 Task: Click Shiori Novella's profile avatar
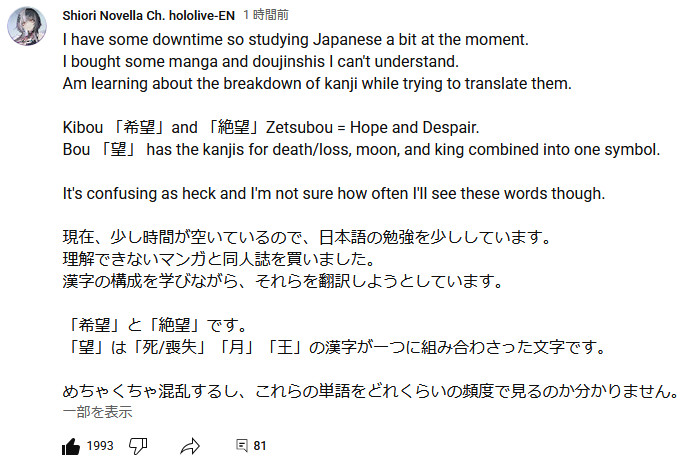tap(27, 26)
